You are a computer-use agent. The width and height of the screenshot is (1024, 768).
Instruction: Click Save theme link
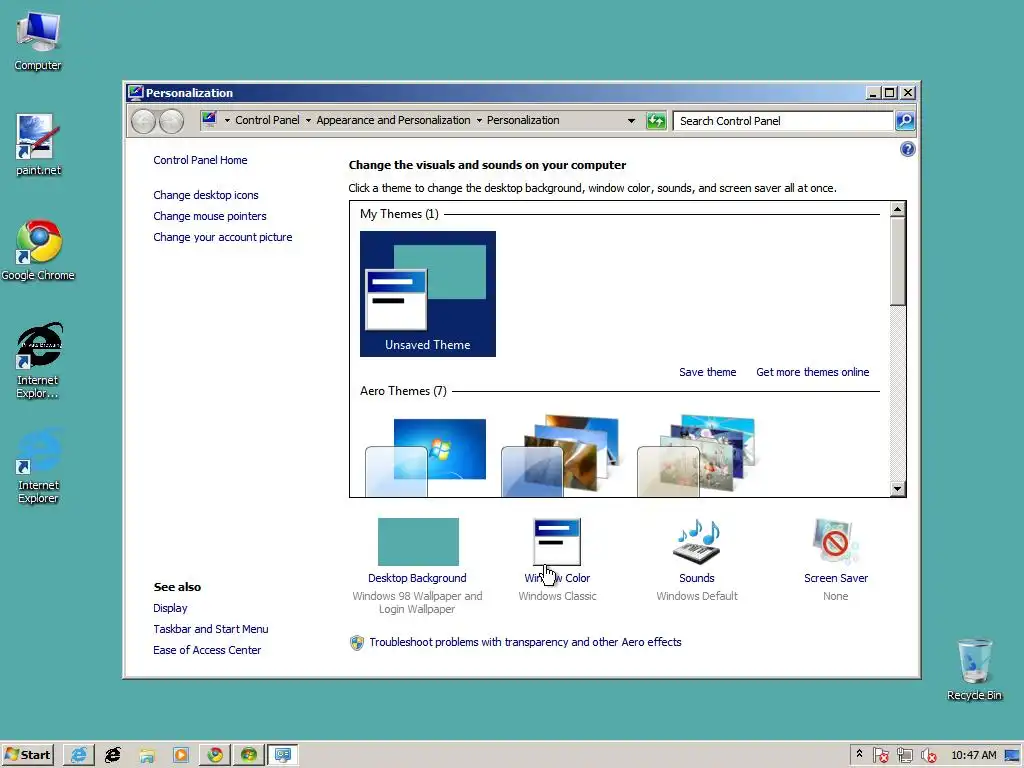707,372
